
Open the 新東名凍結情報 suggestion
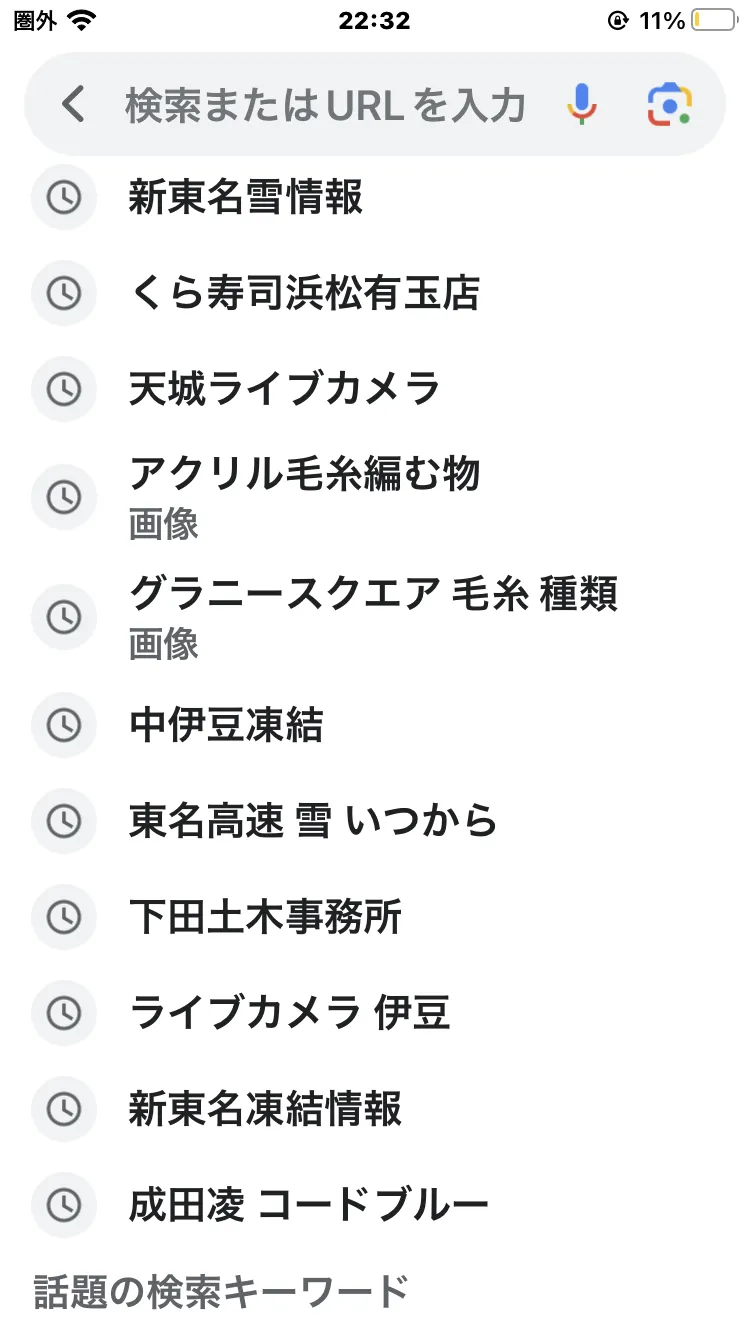pyautogui.click(x=265, y=1109)
